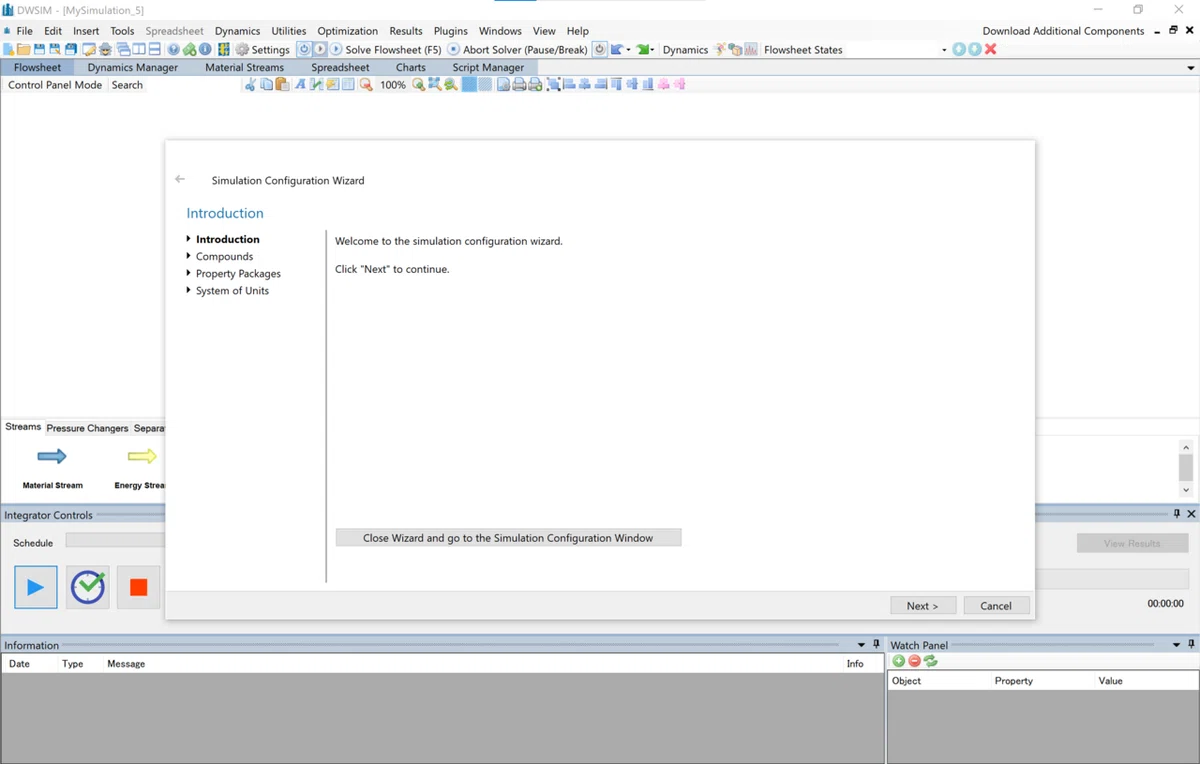Screen dimensions: 1200x764
Task: Open the Optimization menu
Action: click(348, 31)
